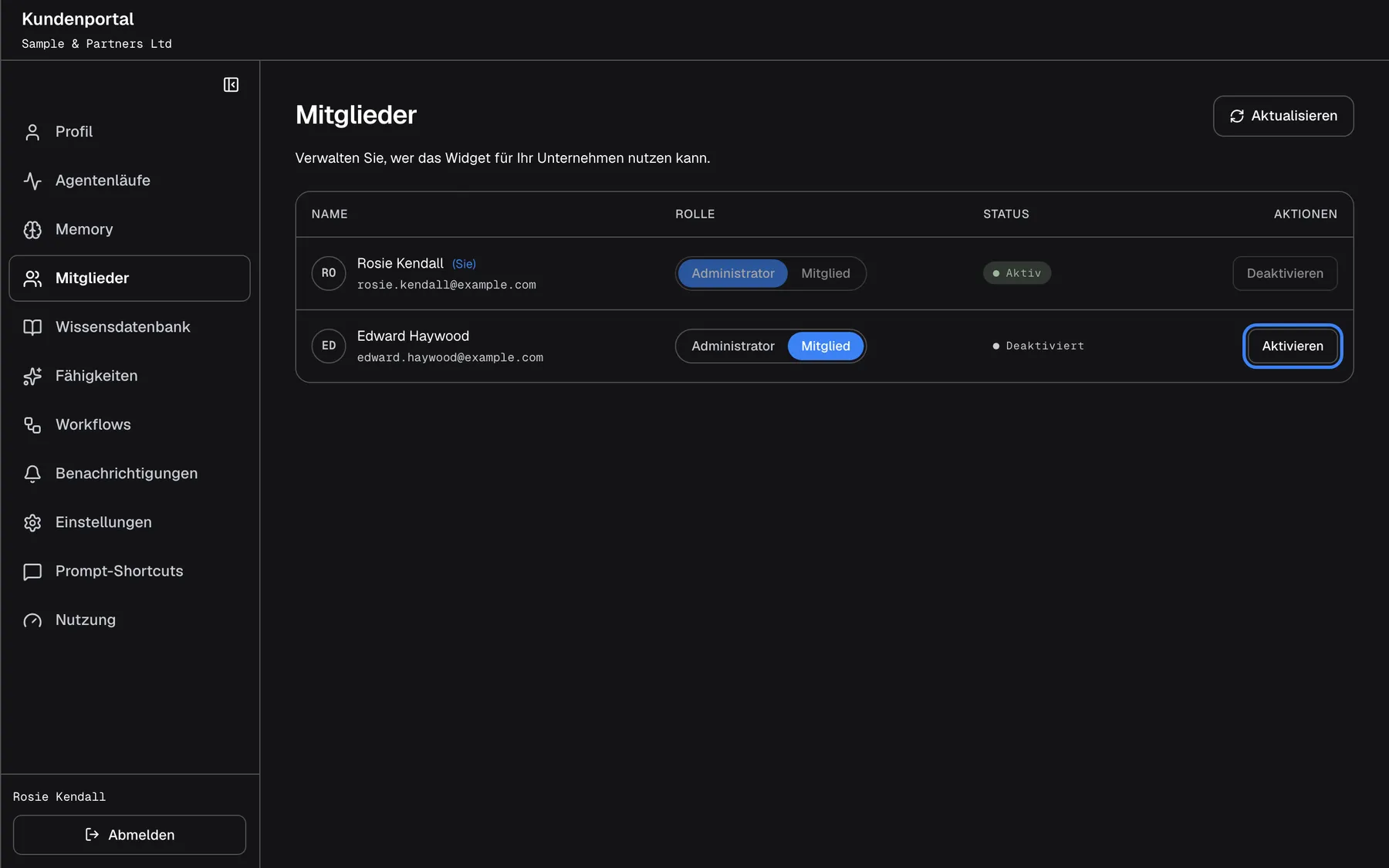Click the Aktiv status badge
The height and width of the screenshot is (868, 1389).
tap(1017, 273)
